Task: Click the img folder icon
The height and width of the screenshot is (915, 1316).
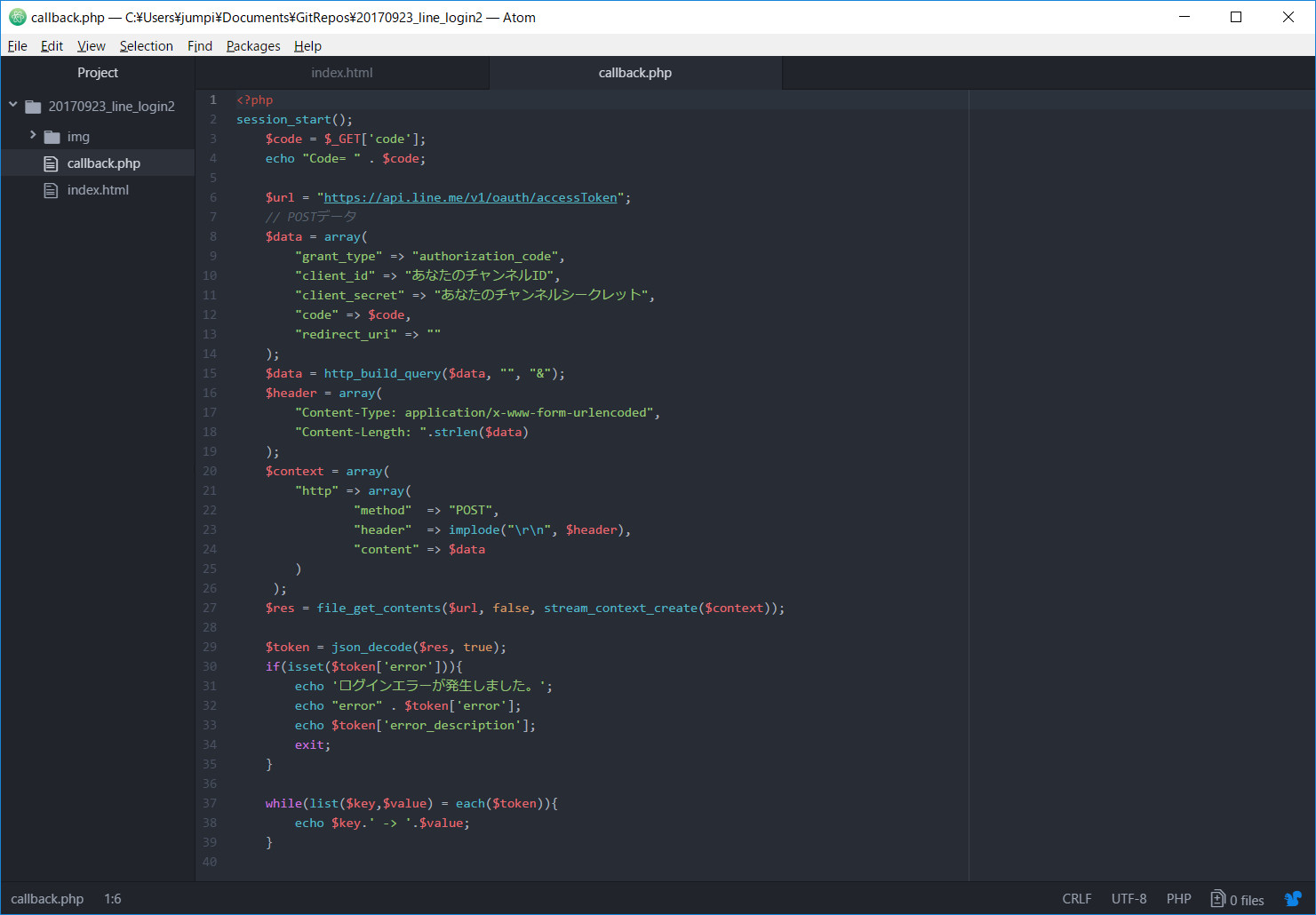Action: pyautogui.click(x=52, y=137)
